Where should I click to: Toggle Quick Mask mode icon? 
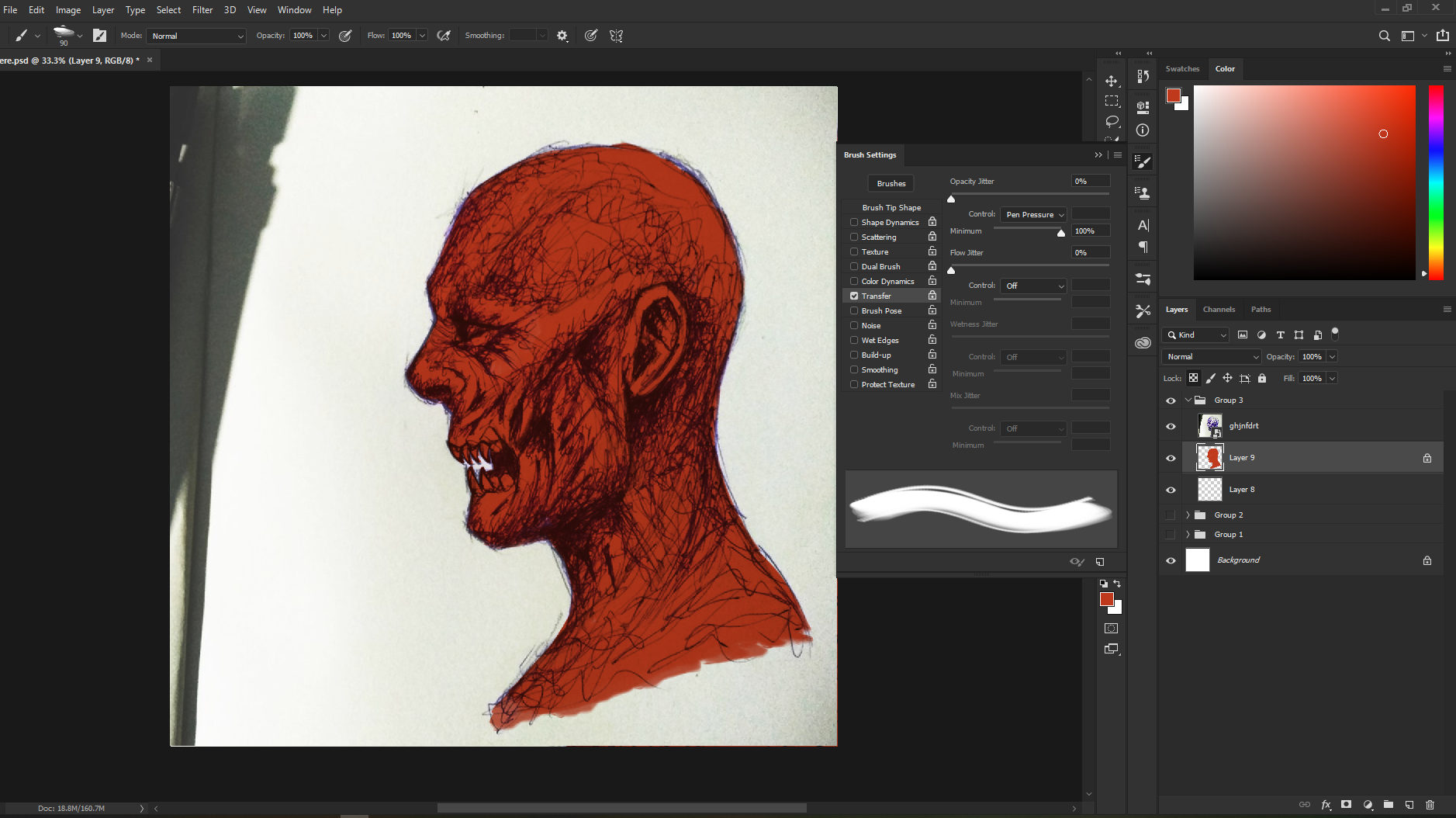(1111, 629)
